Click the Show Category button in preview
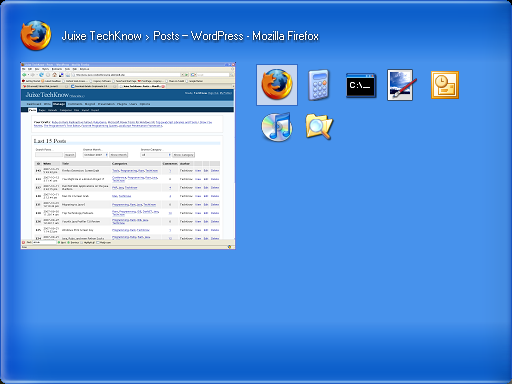Viewport: 512px width, 384px height. 183,155
